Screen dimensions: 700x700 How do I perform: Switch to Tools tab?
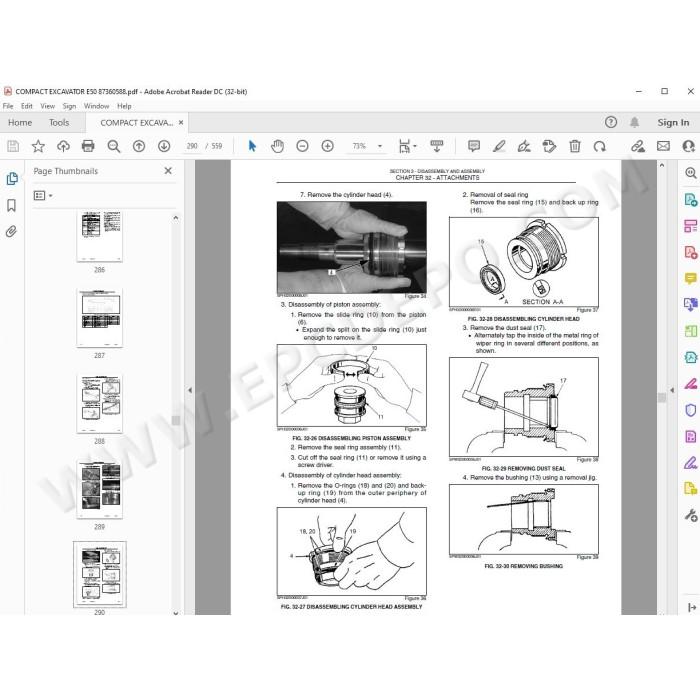click(59, 122)
